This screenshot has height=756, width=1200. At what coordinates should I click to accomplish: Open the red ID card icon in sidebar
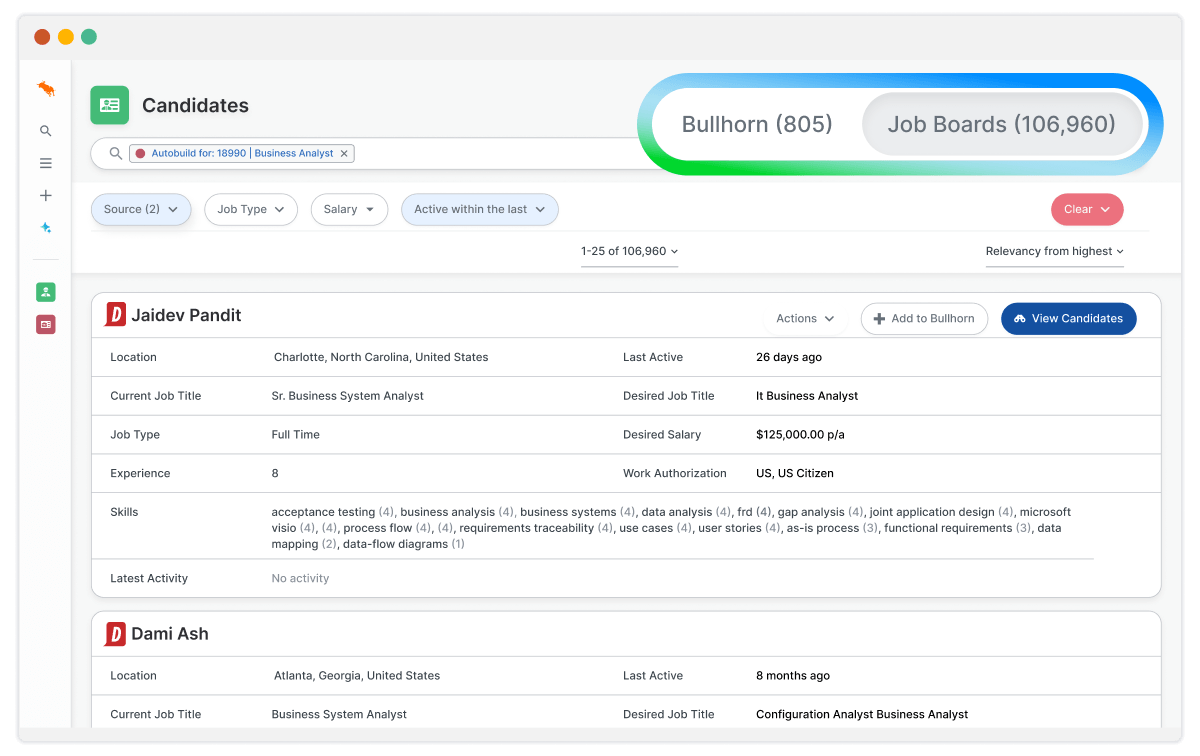pos(46,324)
